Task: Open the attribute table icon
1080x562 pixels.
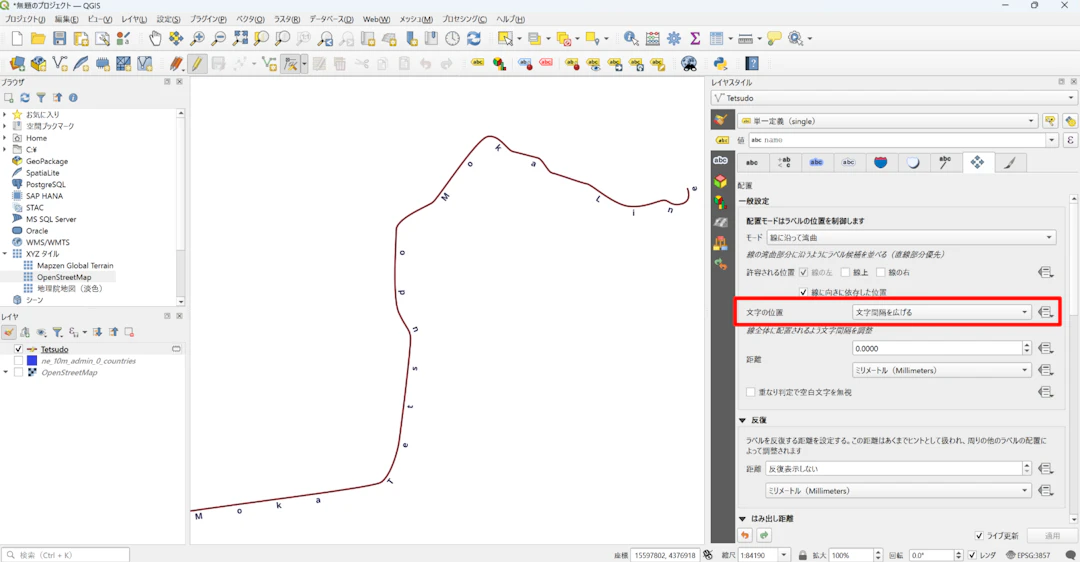Action: click(x=716, y=39)
